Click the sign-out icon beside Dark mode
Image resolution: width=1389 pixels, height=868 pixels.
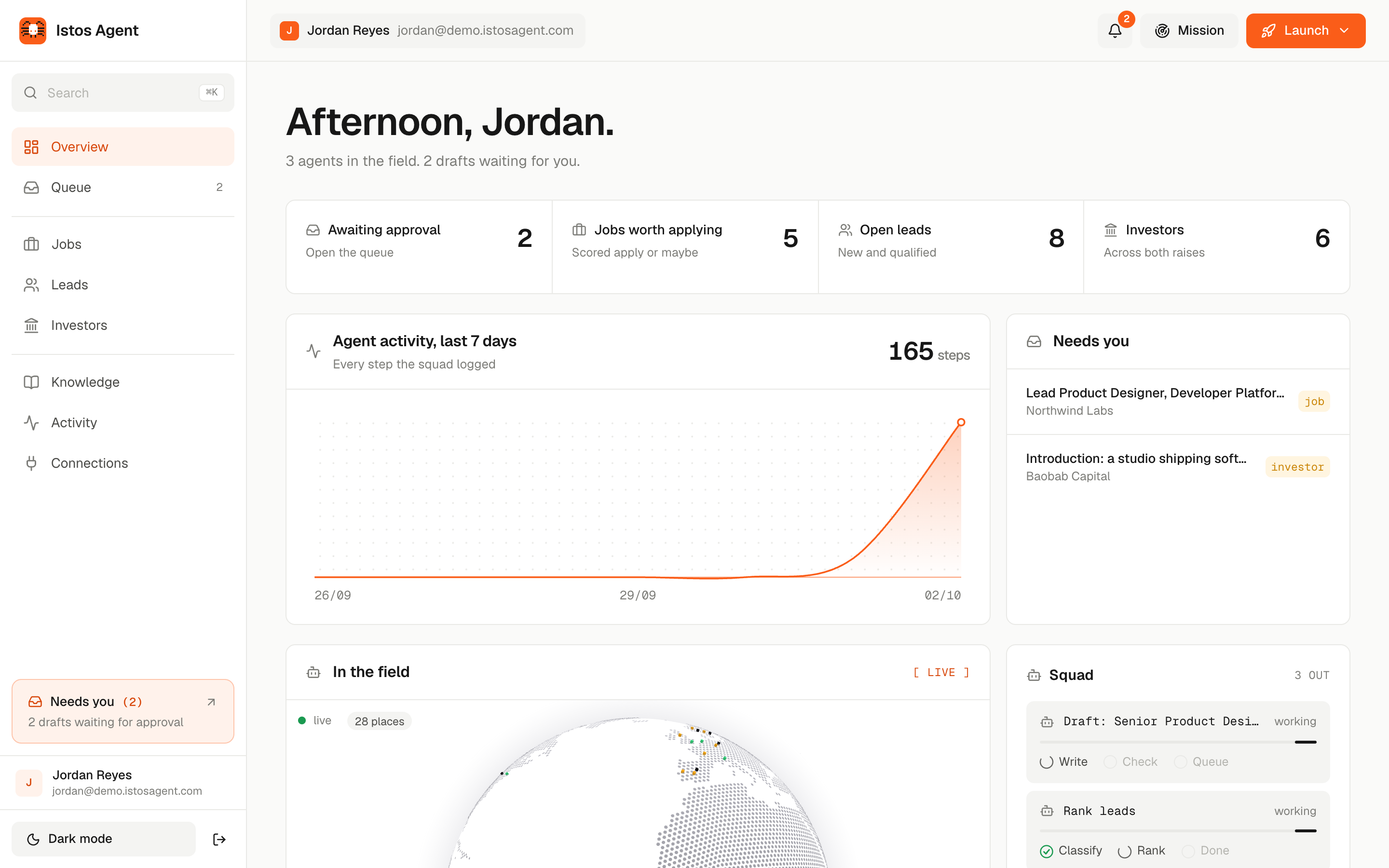[x=219, y=839]
